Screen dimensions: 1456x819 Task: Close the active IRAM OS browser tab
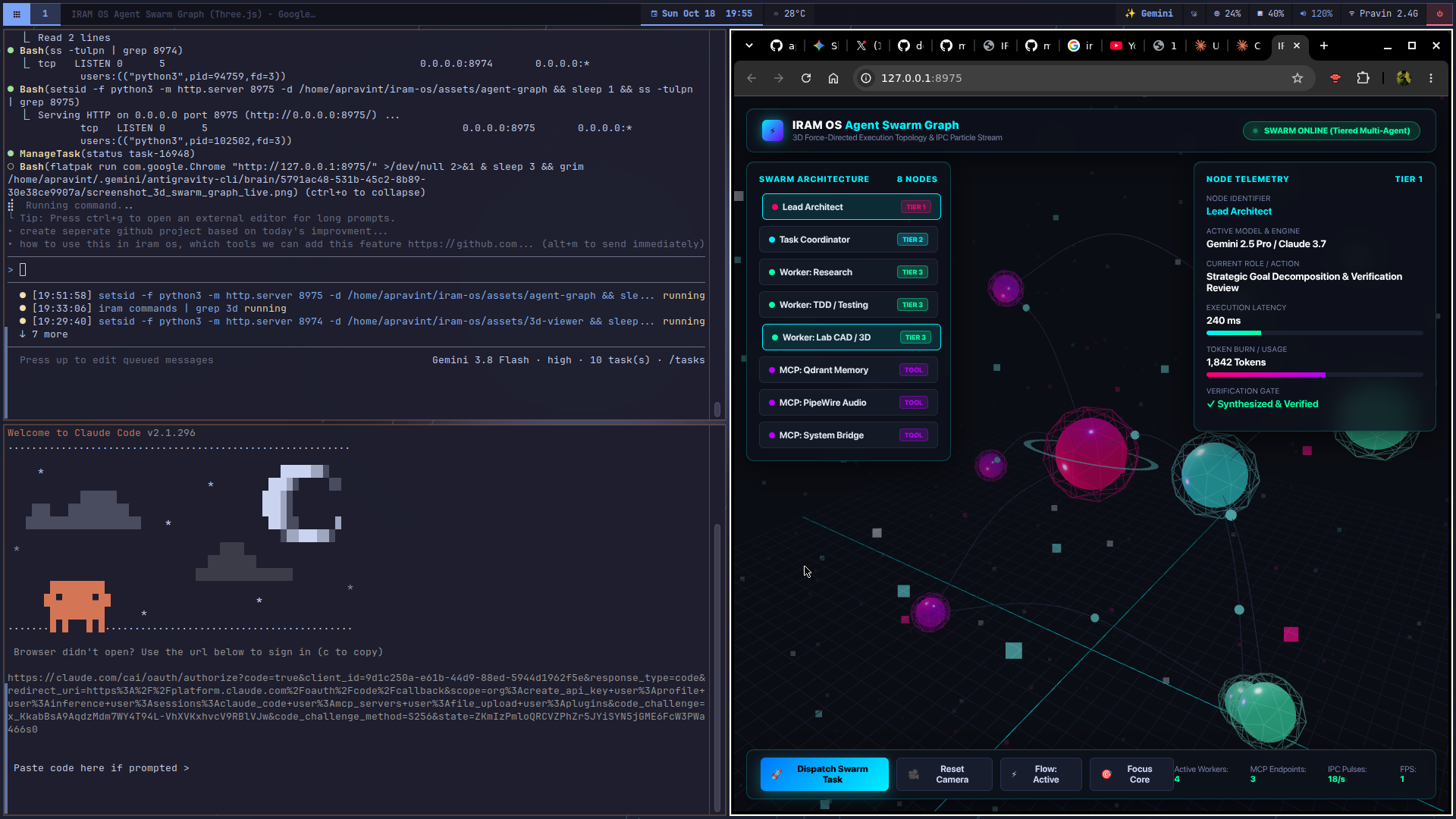click(x=1297, y=45)
